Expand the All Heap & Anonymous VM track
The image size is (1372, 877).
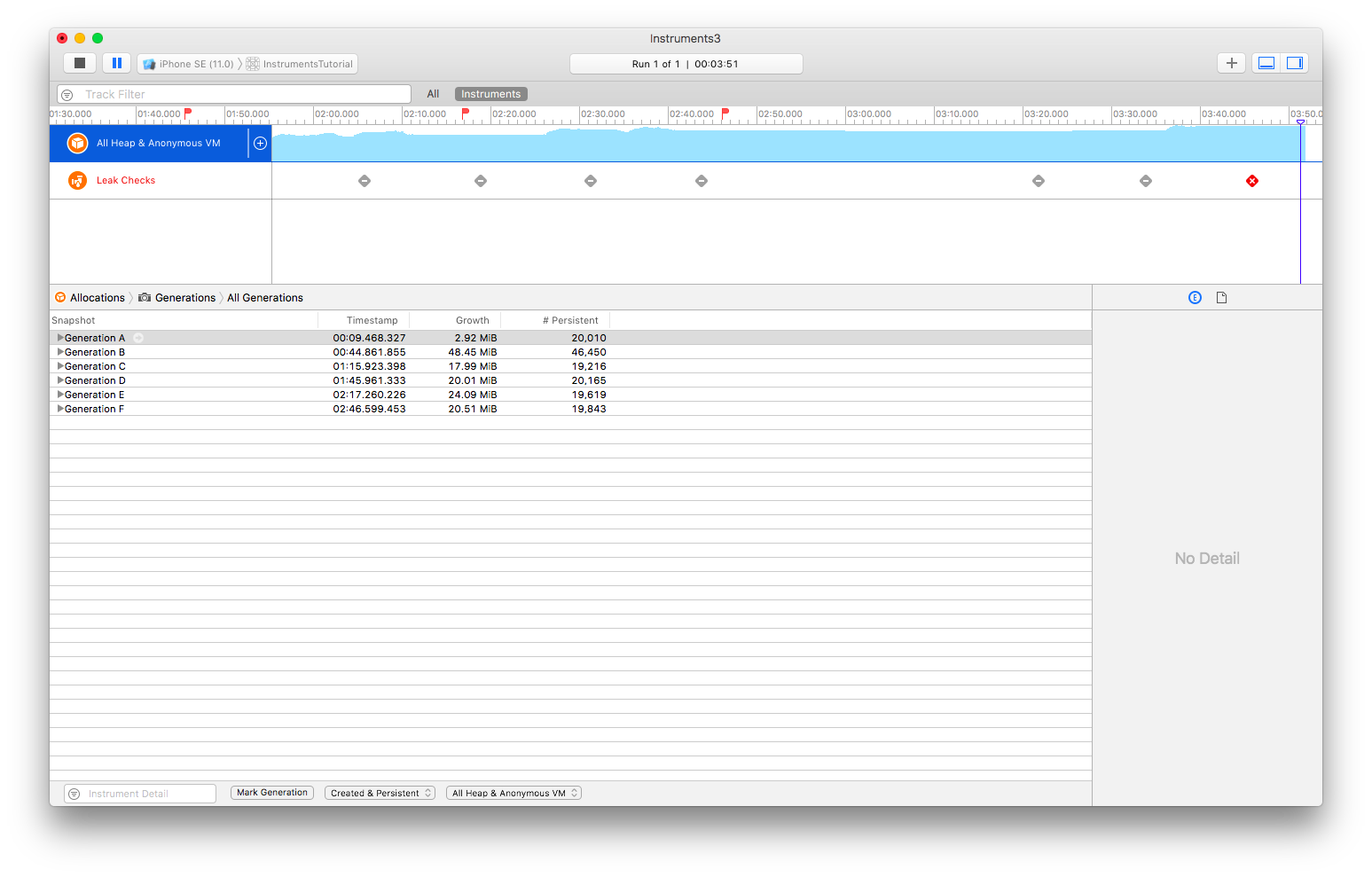(260, 143)
